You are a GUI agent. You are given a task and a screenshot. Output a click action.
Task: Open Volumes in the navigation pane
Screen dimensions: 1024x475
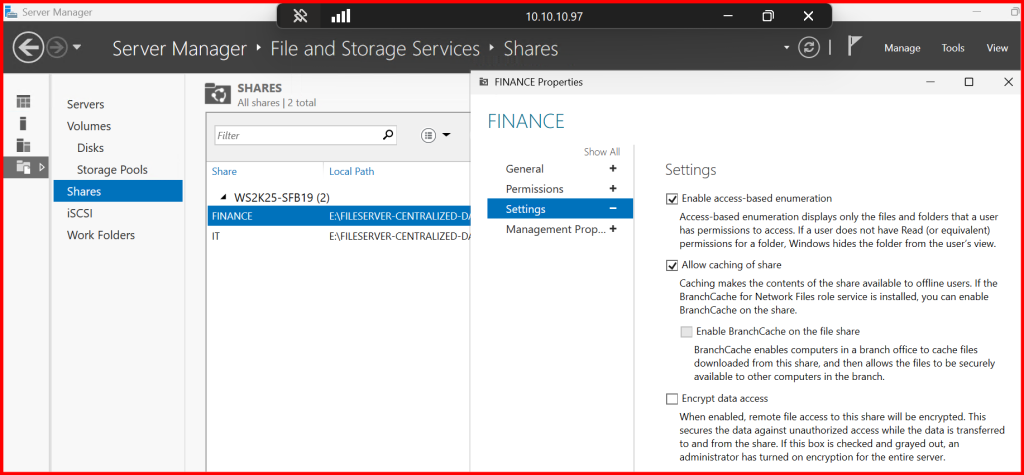(88, 126)
